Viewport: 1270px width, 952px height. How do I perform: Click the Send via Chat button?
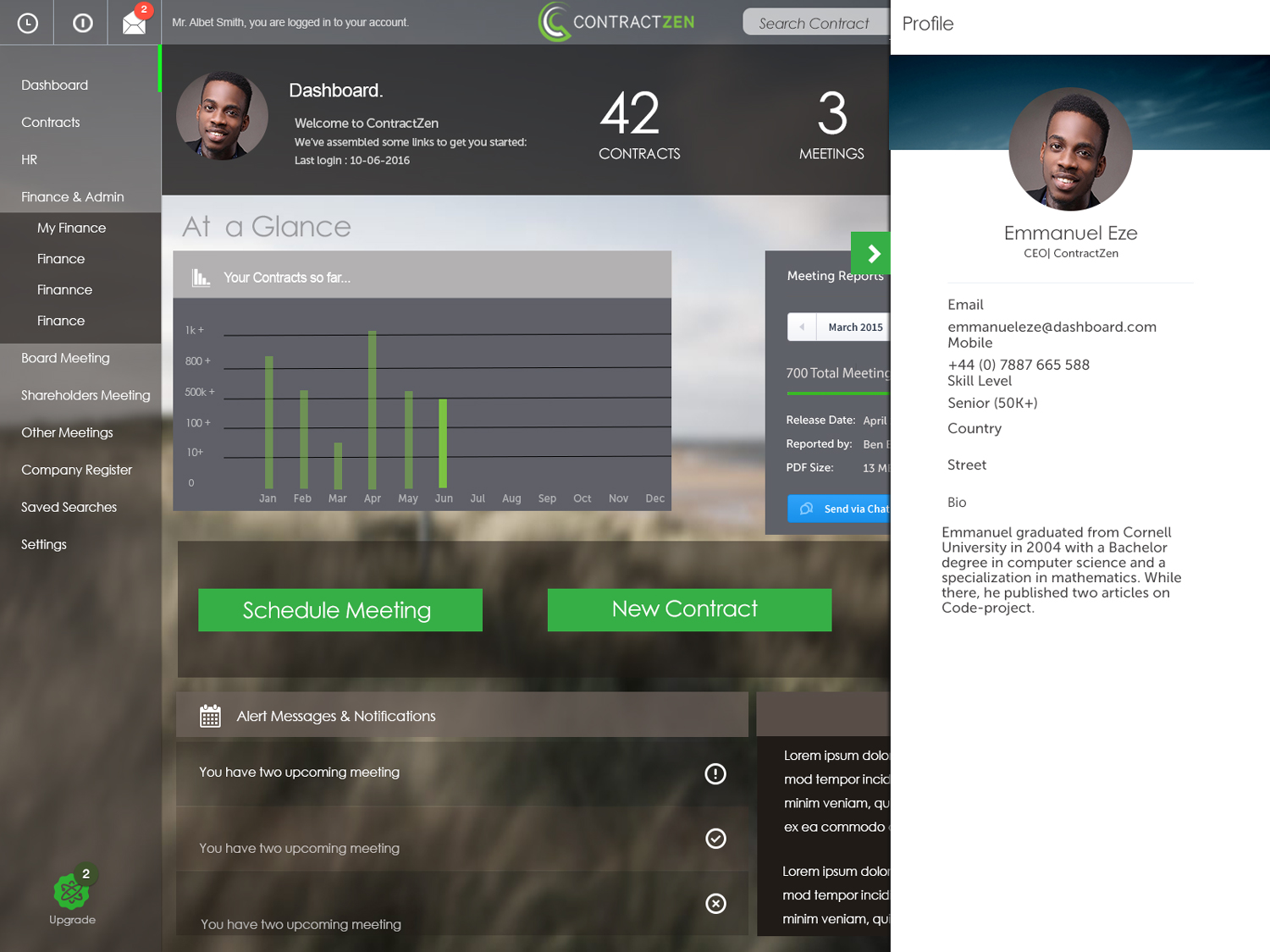coord(838,509)
